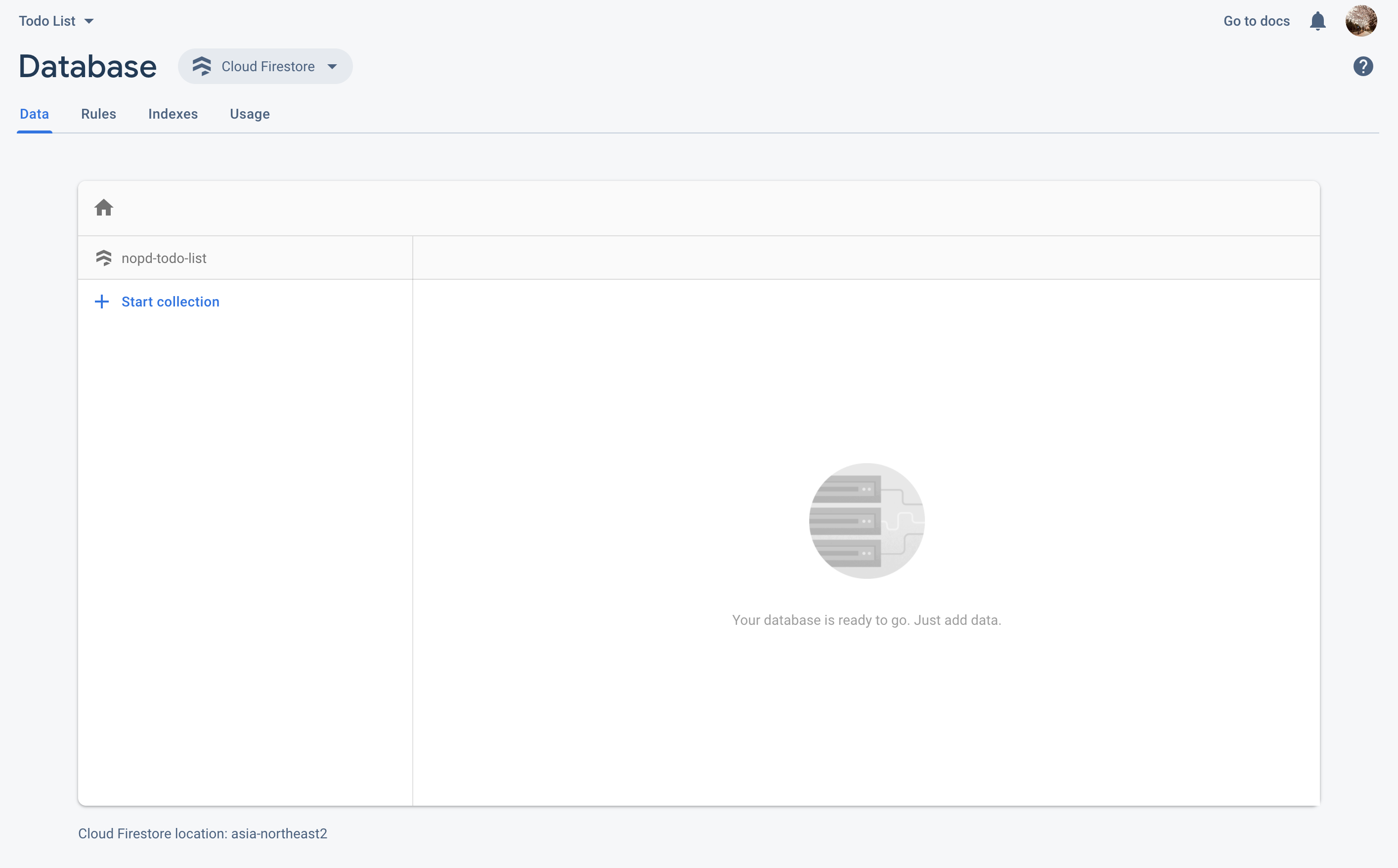Open notifications bell icon
The height and width of the screenshot is (868, 1398).
click(x=1317, y=21)
